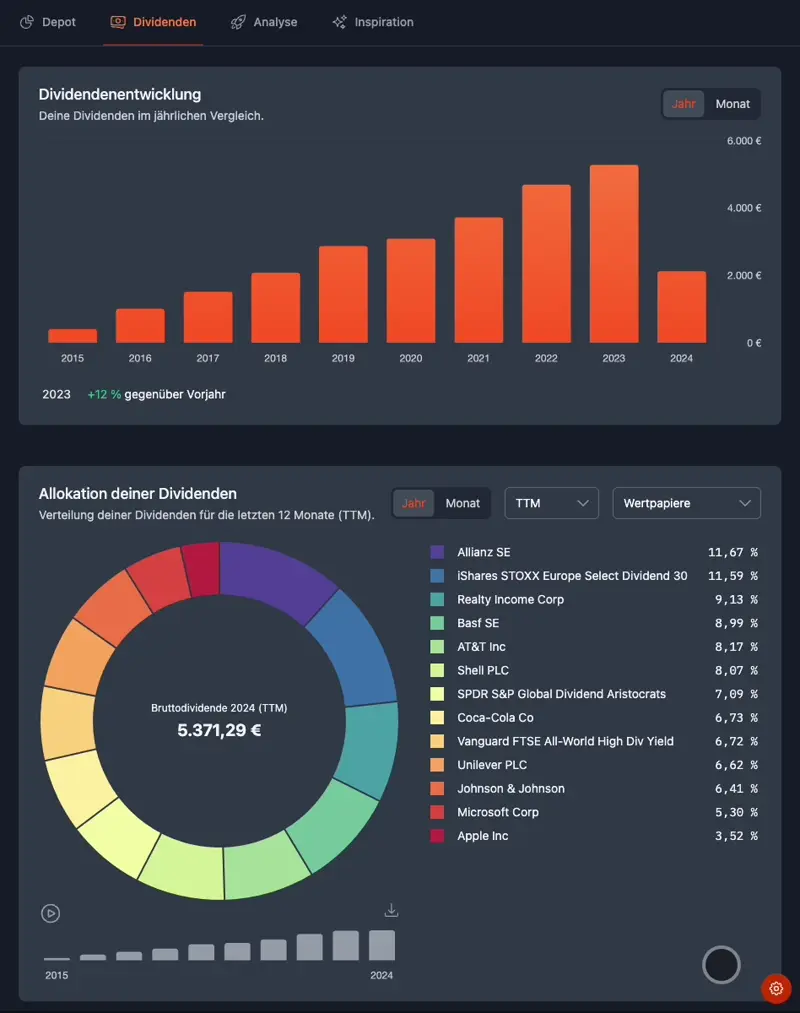Select Allianz SE in the legend
800x1013 pixels.
pyautogui.click(x=484, y=552)
